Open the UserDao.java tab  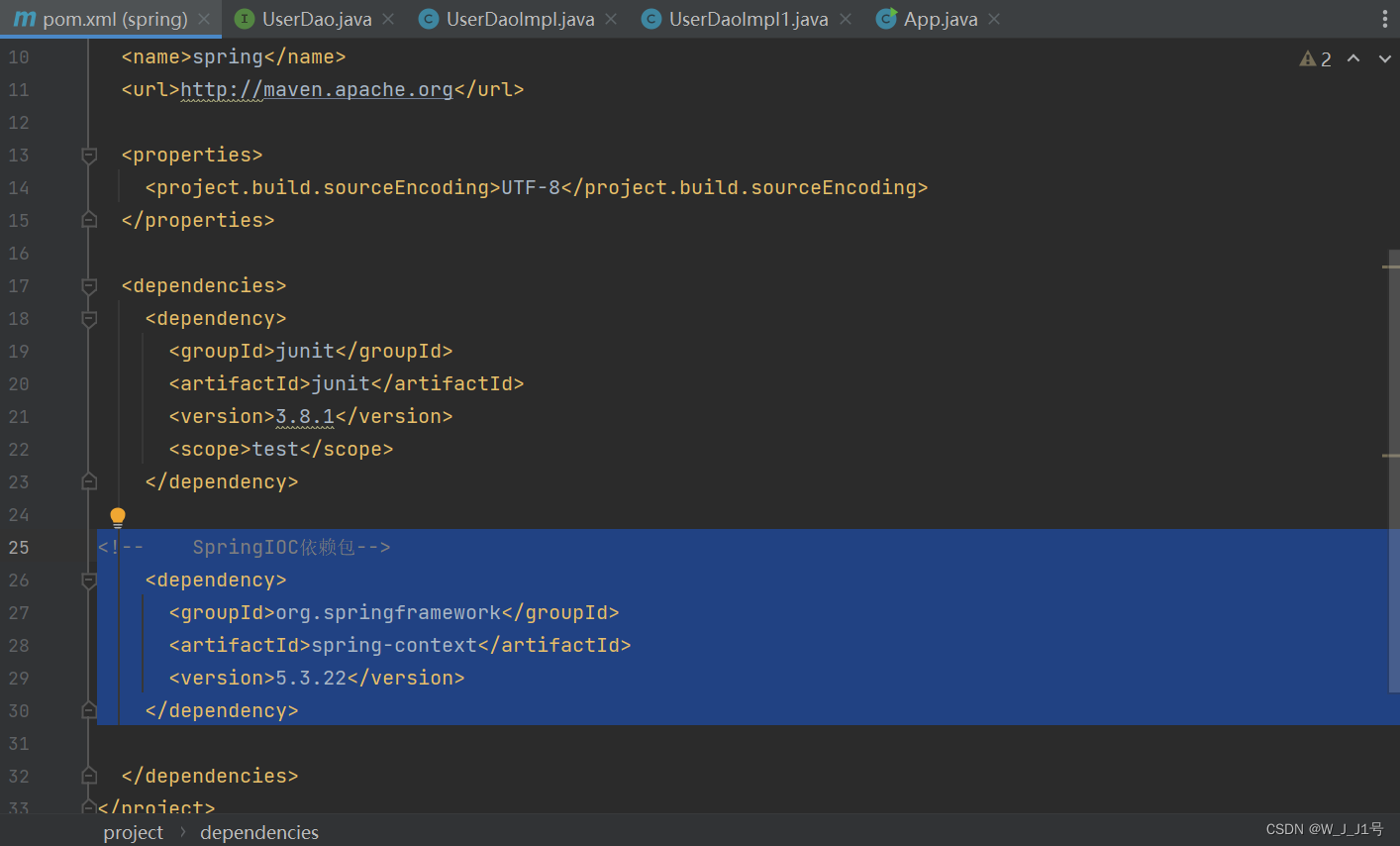point(317,19)
